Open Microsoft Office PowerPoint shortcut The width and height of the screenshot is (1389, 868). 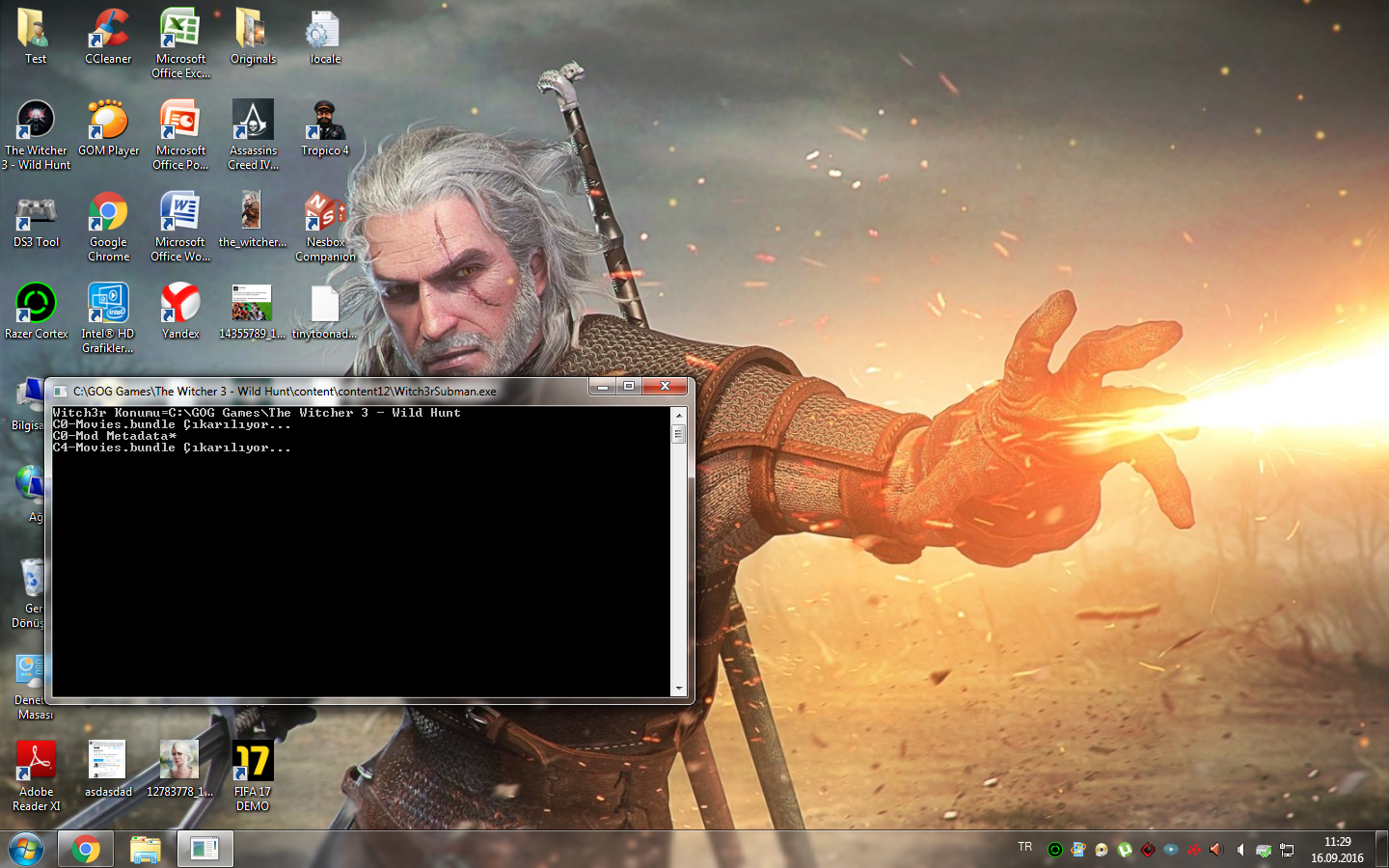click(180, 135)
